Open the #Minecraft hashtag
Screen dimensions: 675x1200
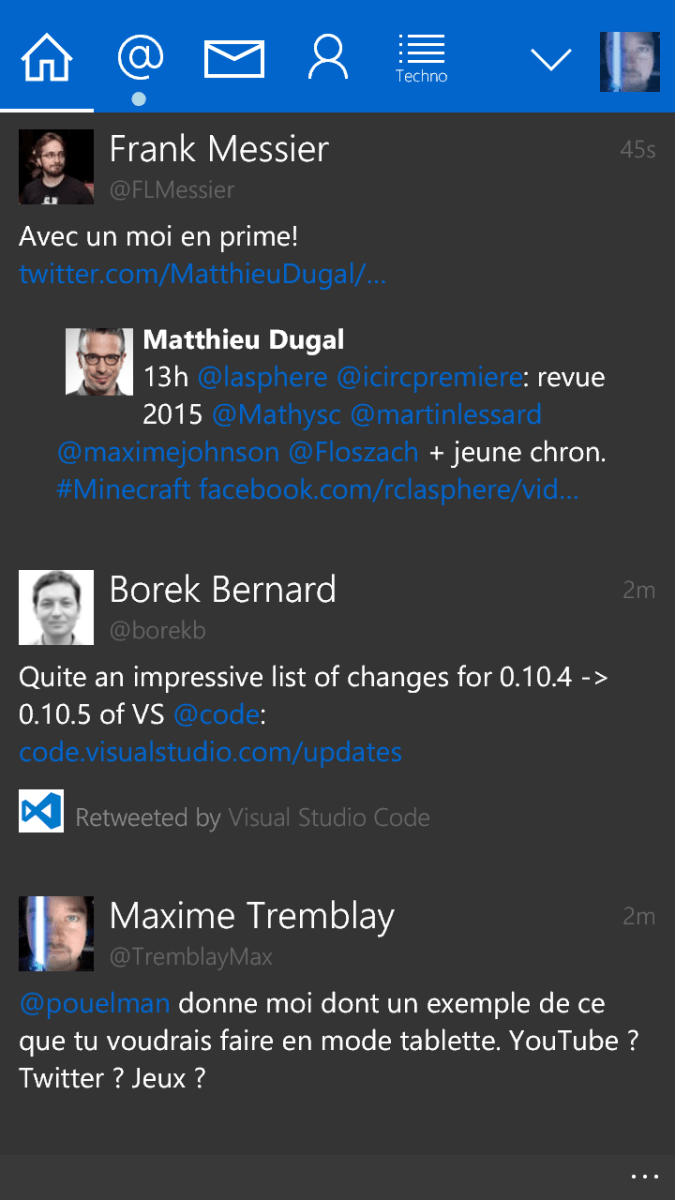(124, 490)
